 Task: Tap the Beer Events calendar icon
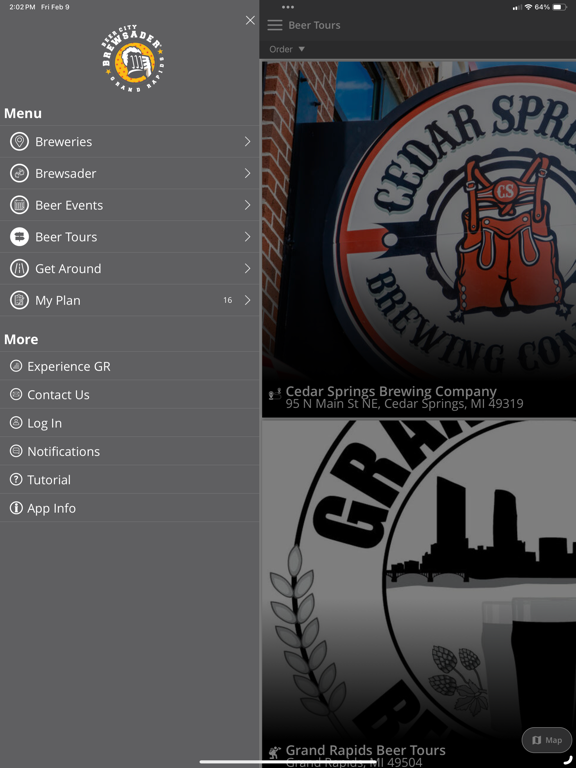click(20, 205)
